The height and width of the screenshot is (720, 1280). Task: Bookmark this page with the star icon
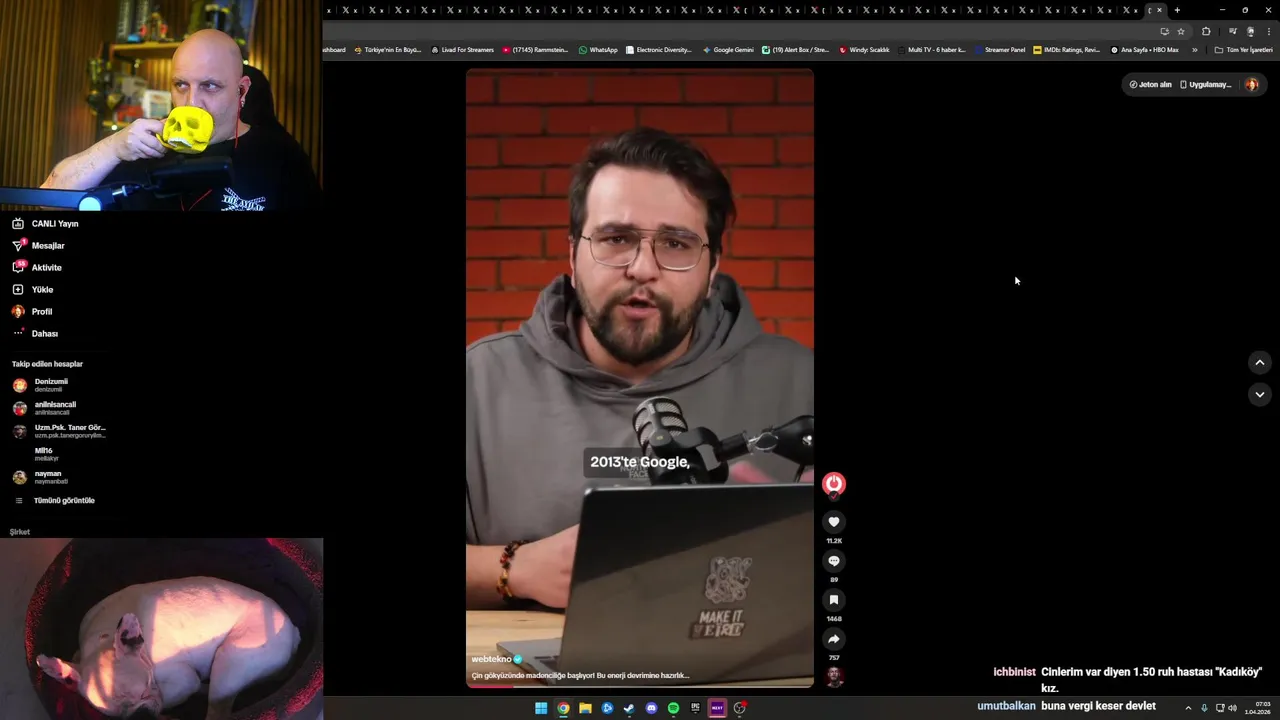[1181, 31]
